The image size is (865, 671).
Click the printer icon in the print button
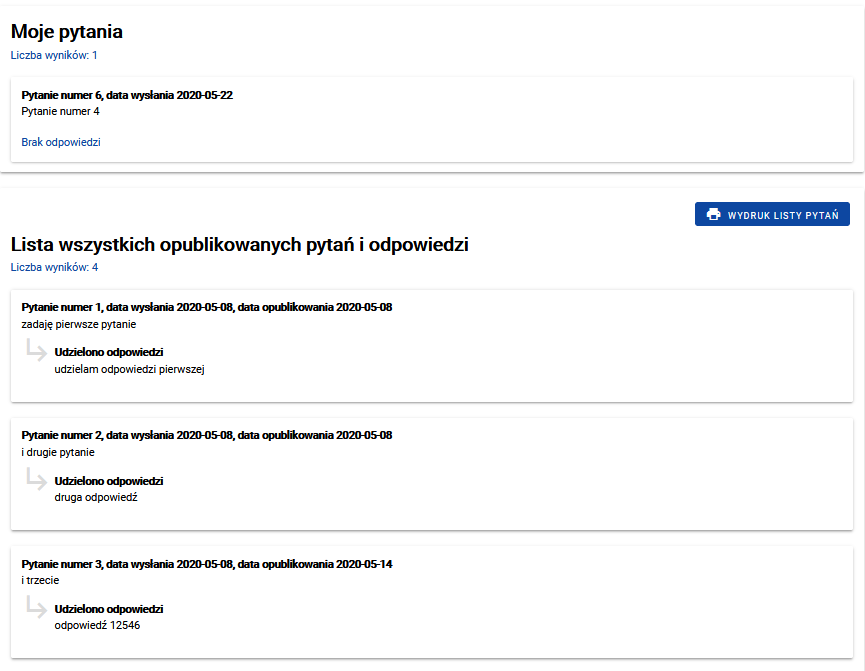coord(713,214)
